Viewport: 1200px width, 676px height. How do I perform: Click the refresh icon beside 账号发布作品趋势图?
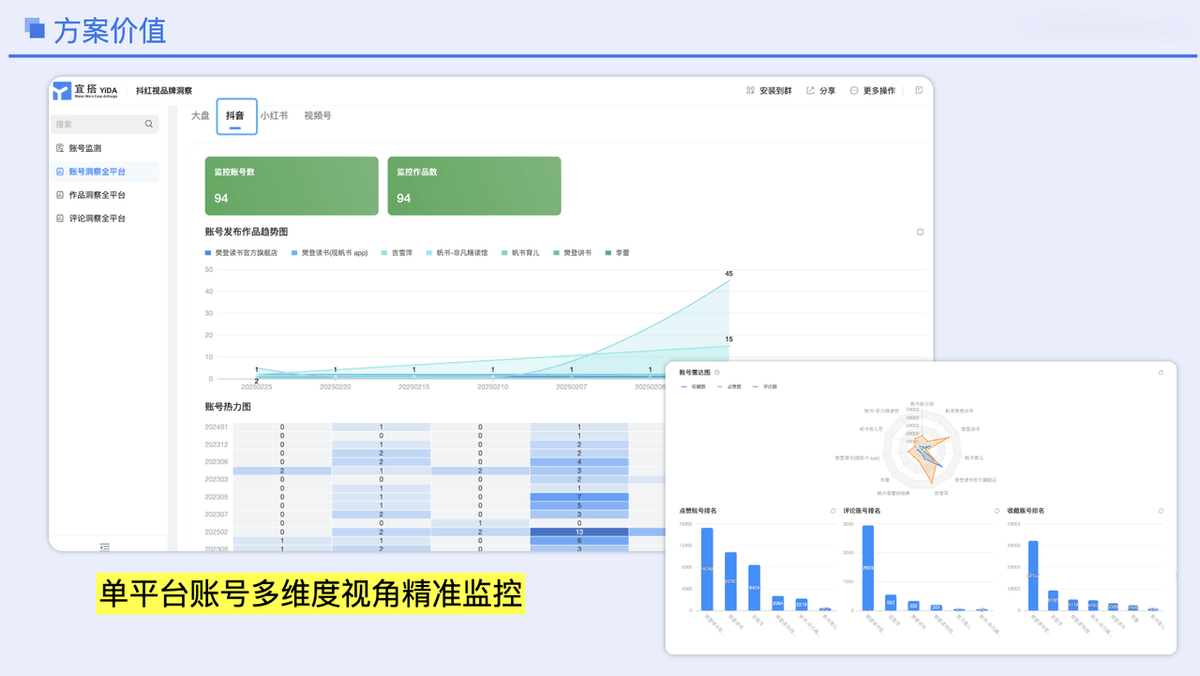(x=920, y=231)
